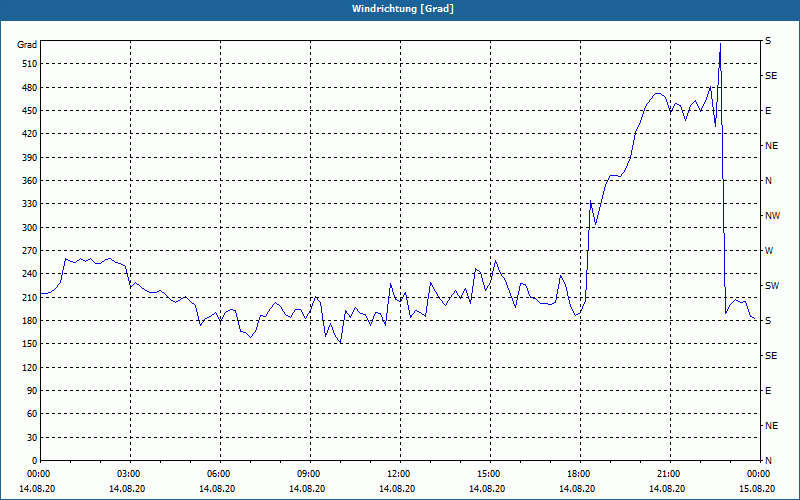Screen dimensions: 800x500
Task: Select the 240 left-axis value
Action: pyautogui.click(x=29, y=274)
